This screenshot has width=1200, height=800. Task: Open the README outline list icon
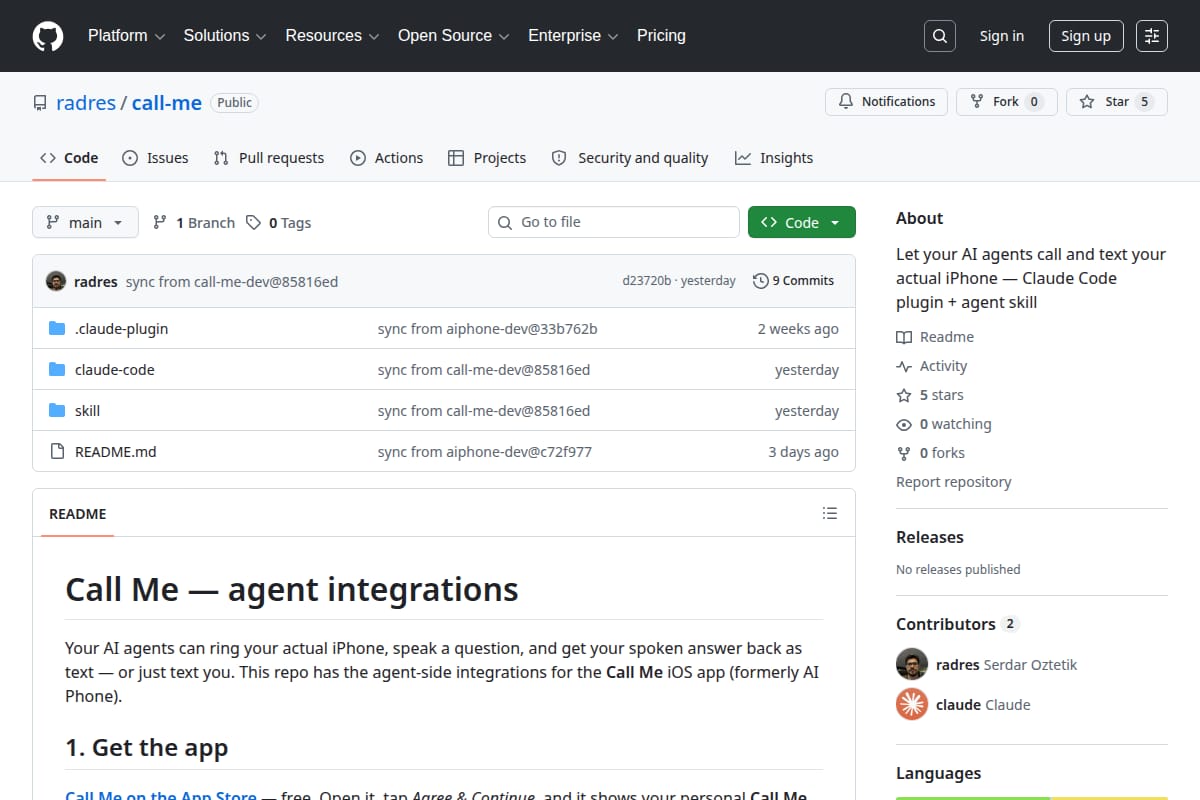point(829,514)
